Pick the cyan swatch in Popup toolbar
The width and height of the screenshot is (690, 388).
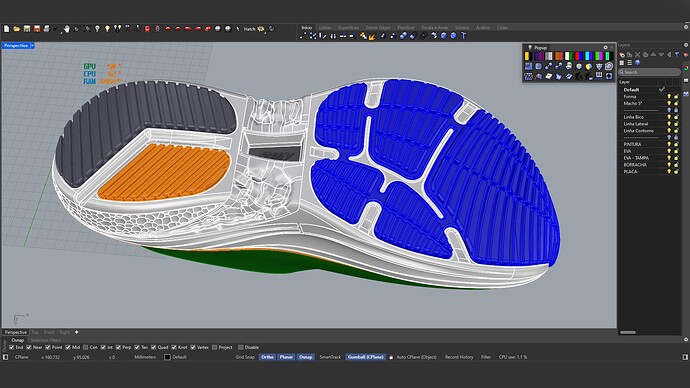coord(587,56)
